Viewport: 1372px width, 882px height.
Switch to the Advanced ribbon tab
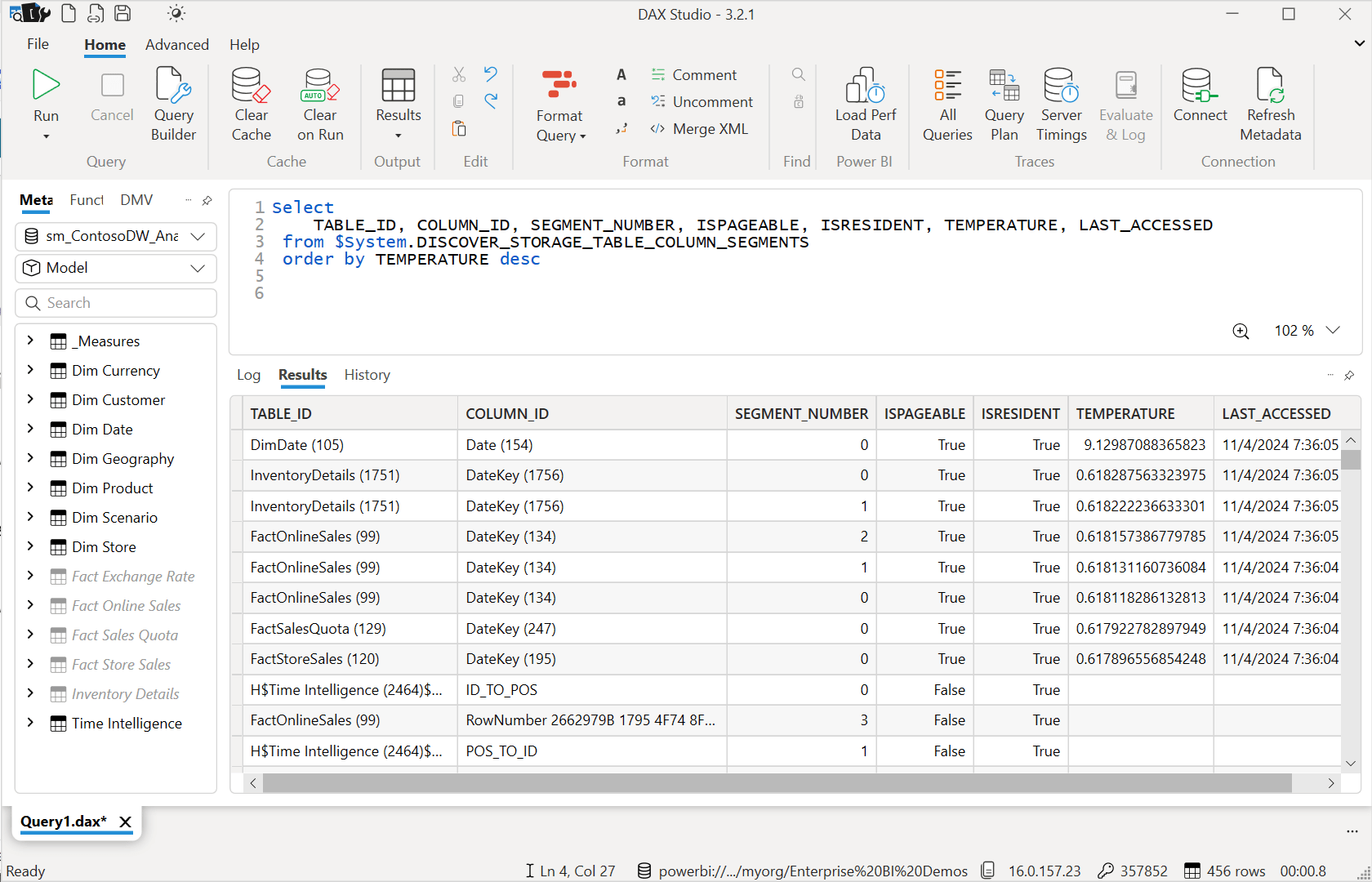click(177, 45)
